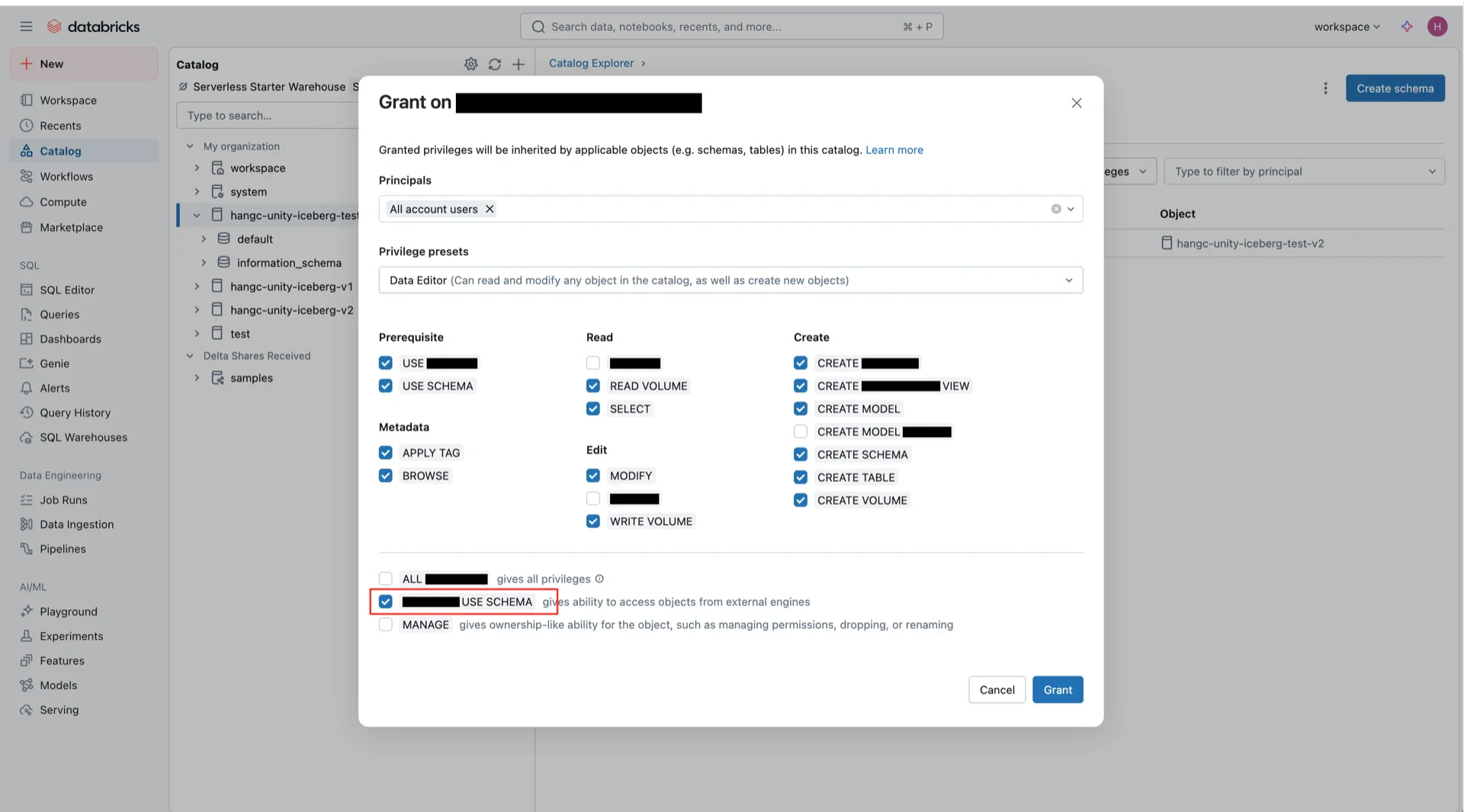Open hangc-unity-iceberg-test-v2 object row
Screen dimensions: 1464x812
[1250, 243]
